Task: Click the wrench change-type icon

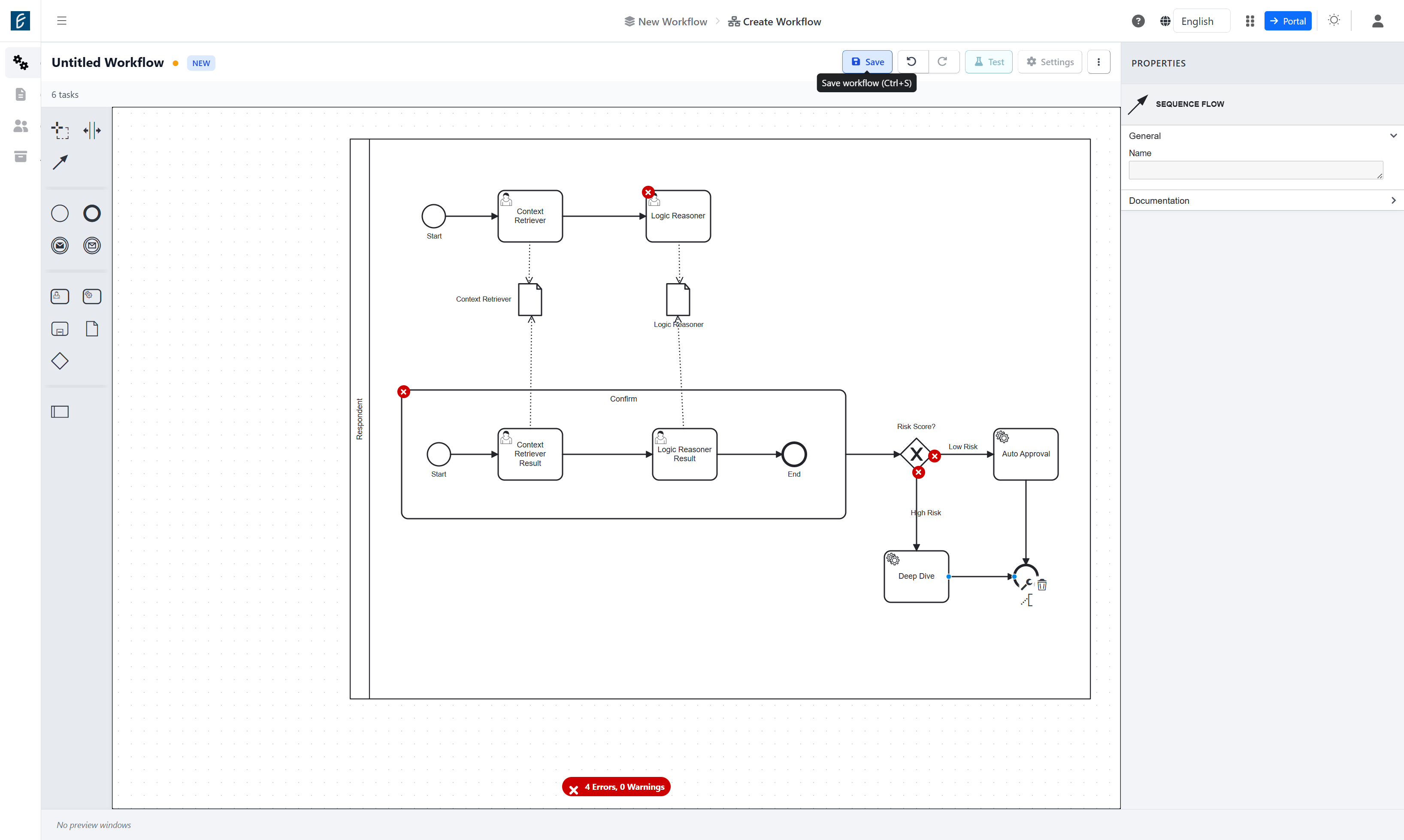Action: pos(1026,584)
